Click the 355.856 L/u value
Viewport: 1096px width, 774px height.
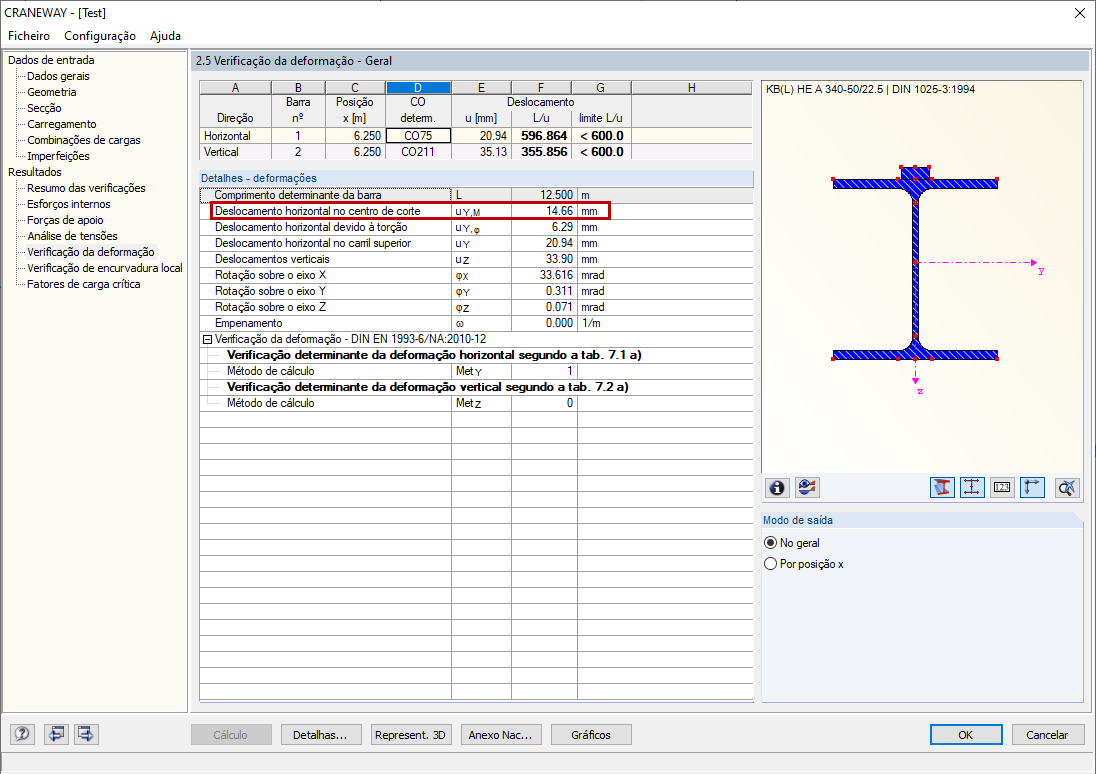coord(542,152)
